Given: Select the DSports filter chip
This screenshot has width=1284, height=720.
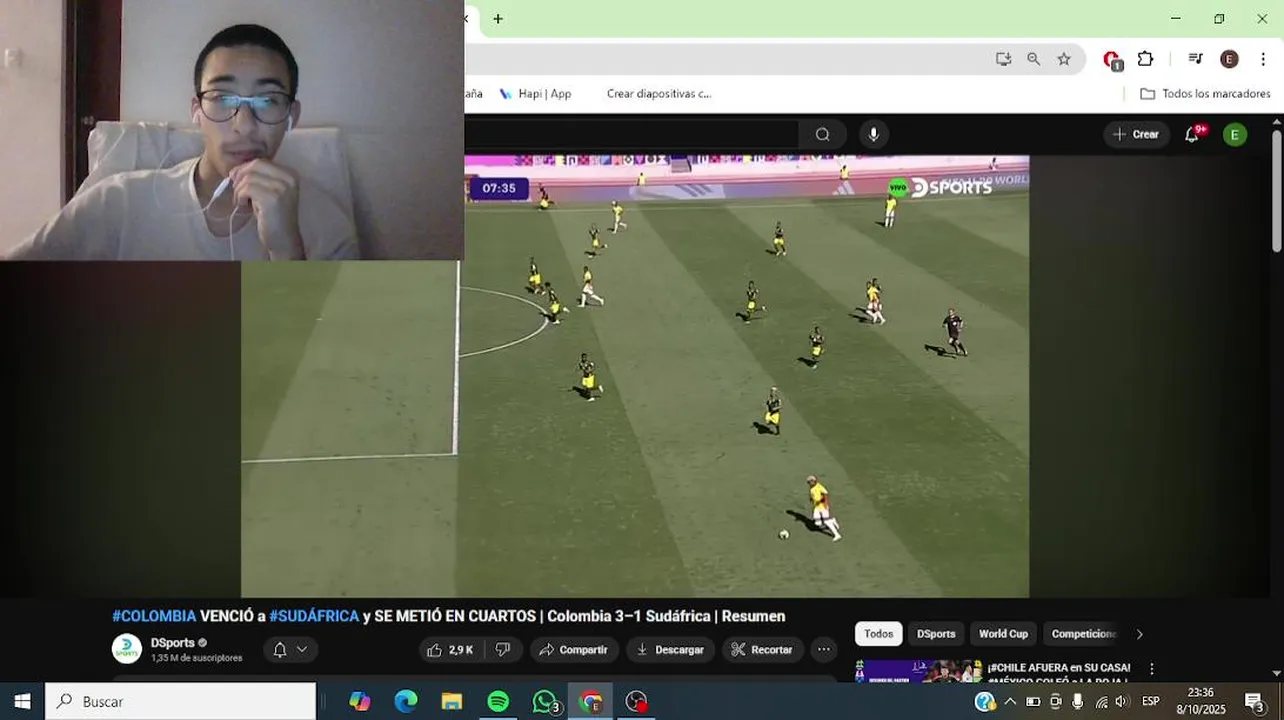Looking at the screenshot, I should [x=936, y=634].
